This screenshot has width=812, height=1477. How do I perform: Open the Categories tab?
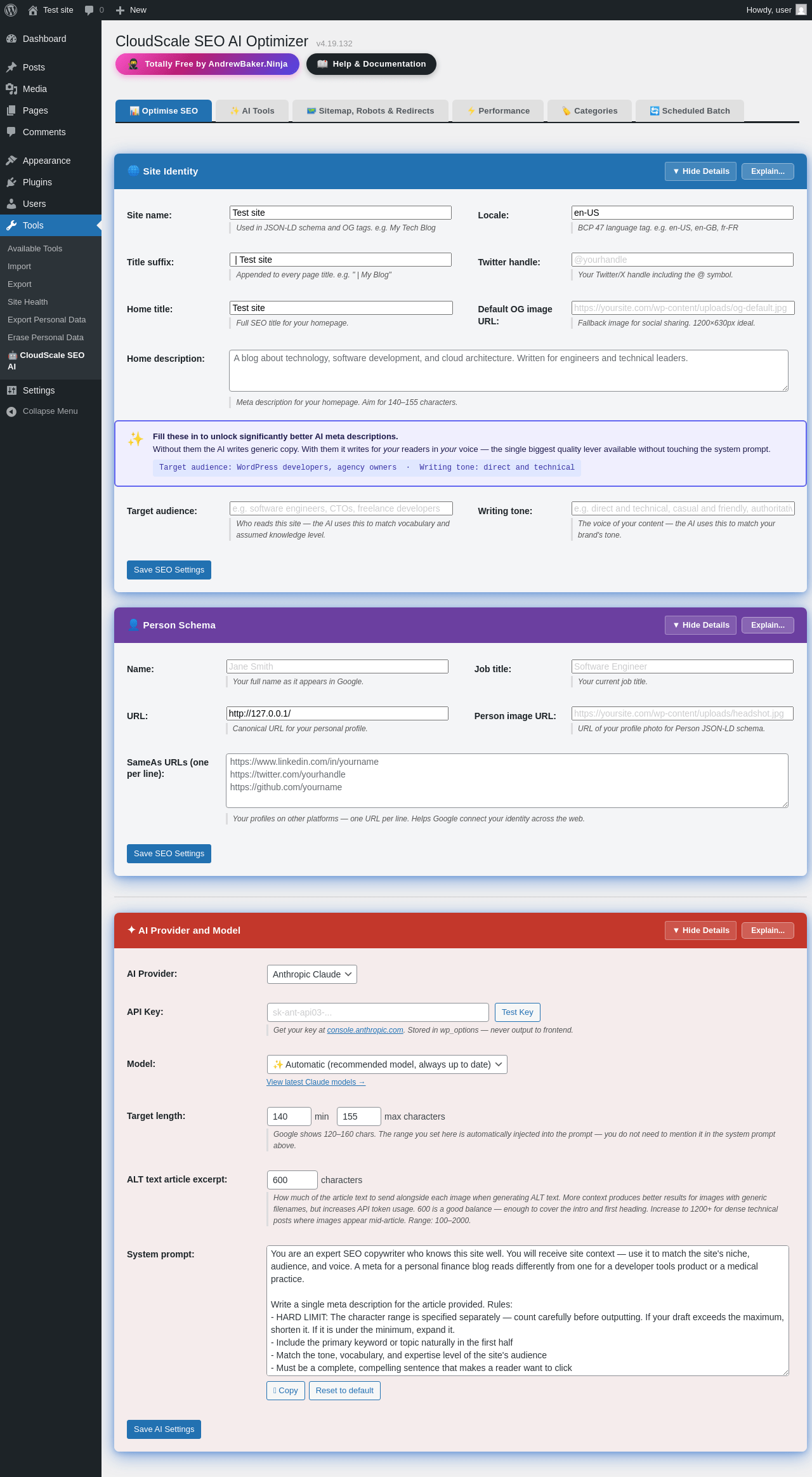click(589, 111)
